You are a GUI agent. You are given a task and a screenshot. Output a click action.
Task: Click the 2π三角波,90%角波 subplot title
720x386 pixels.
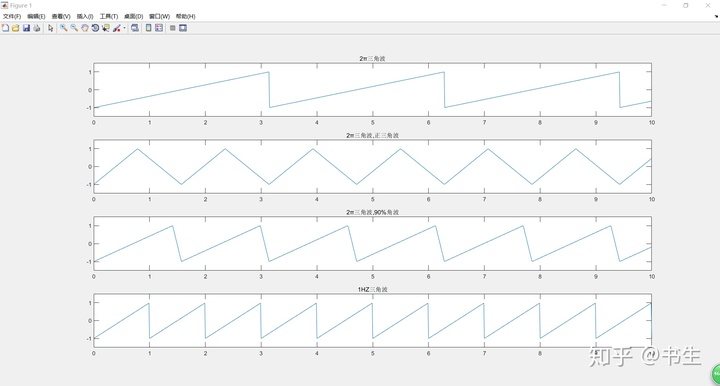372,212
